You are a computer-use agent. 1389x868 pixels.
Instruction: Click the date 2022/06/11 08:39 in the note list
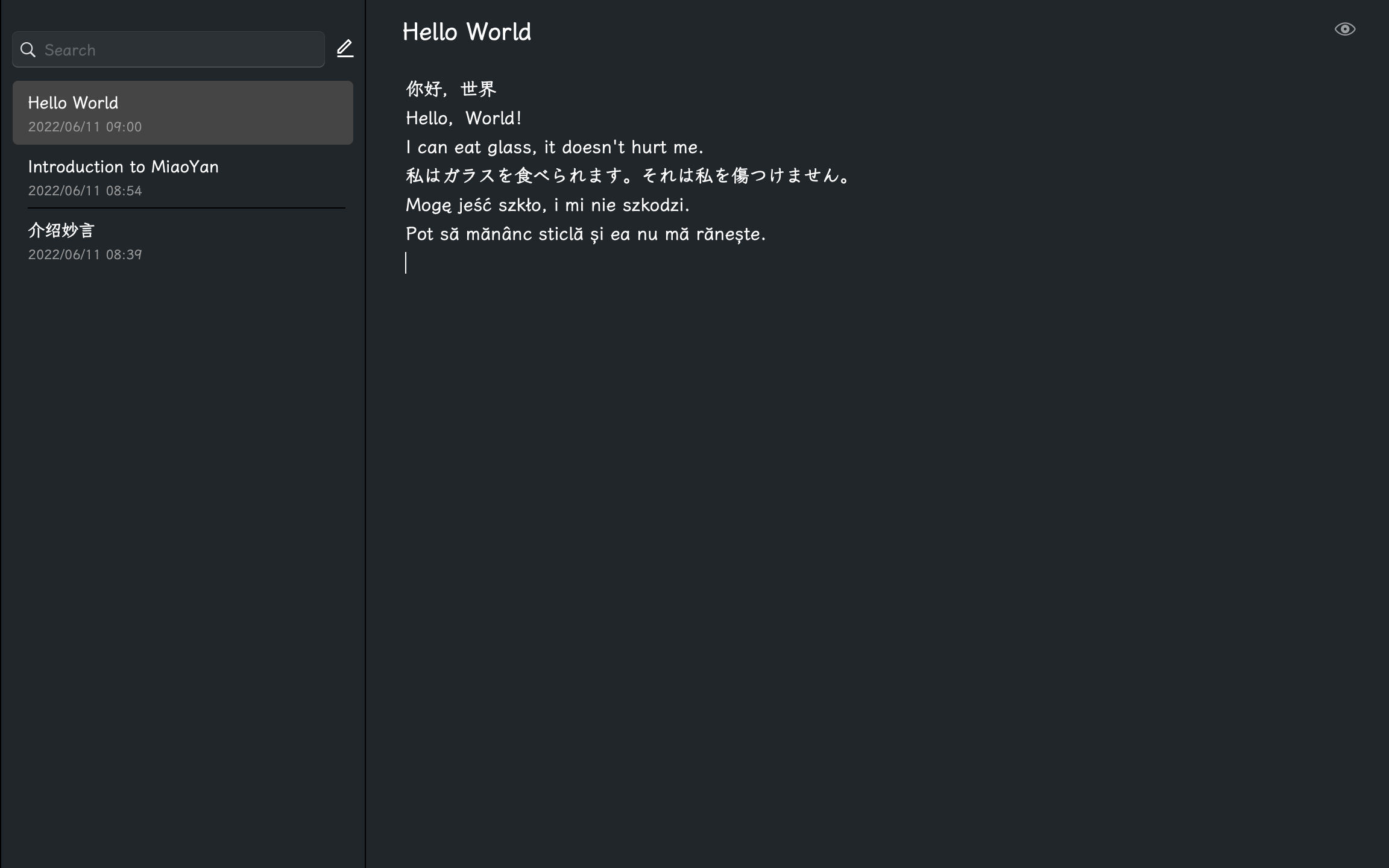click(x=85, y=254)
